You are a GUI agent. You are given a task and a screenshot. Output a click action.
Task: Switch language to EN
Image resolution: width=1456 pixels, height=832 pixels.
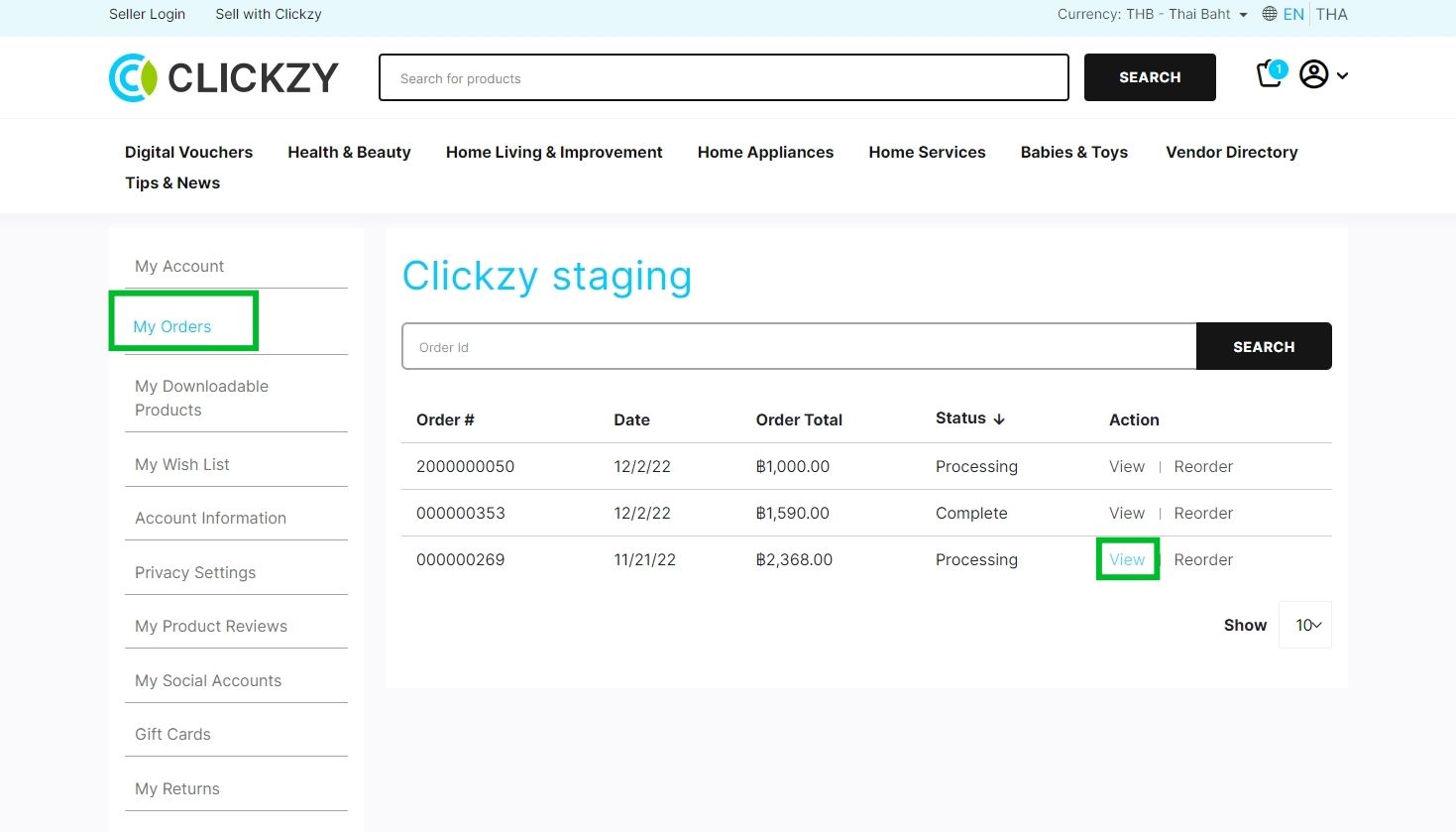1293,14
